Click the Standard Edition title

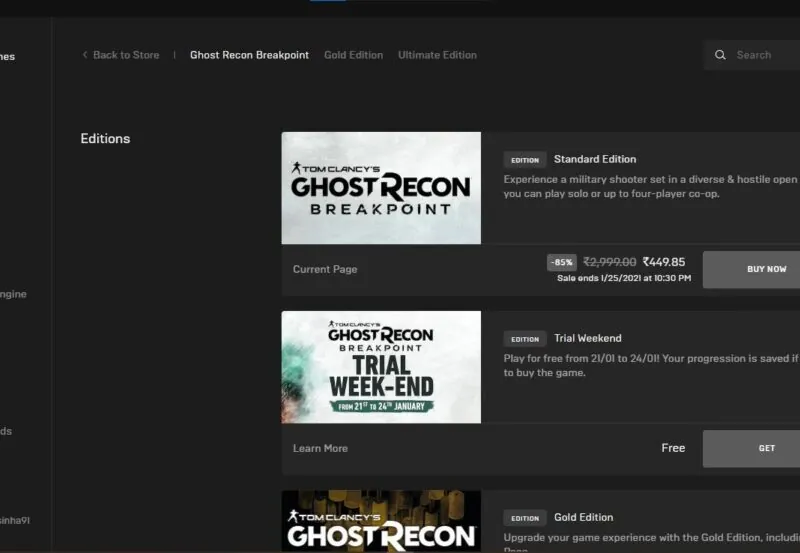[595, 159]
